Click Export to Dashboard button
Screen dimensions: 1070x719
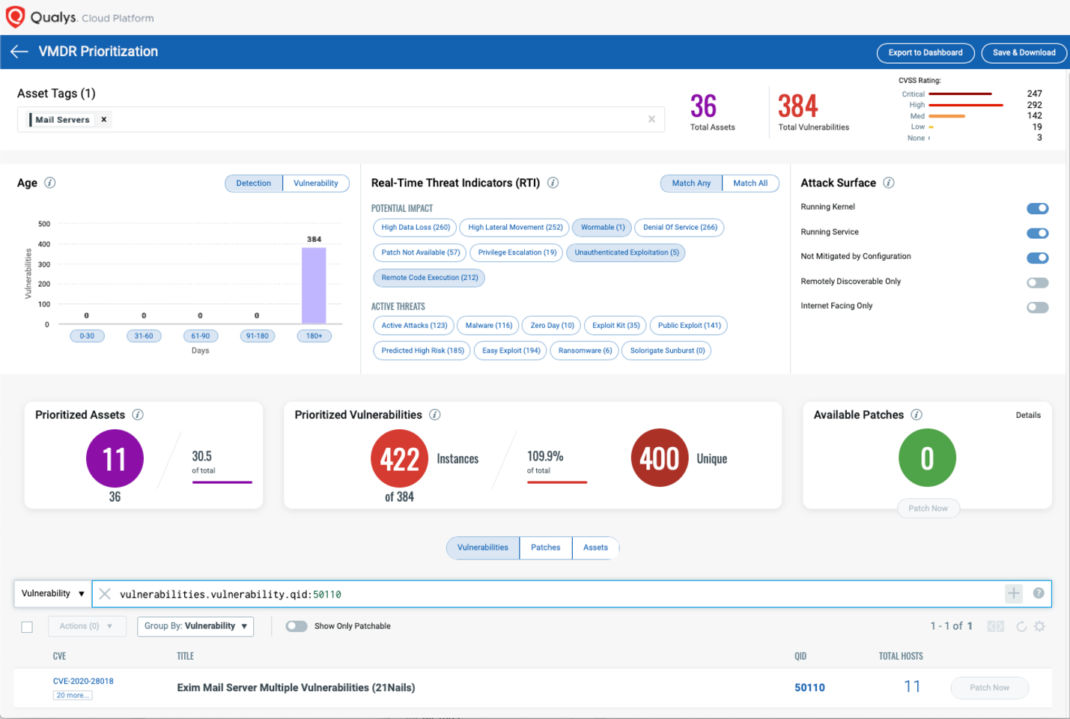[925, 53]
